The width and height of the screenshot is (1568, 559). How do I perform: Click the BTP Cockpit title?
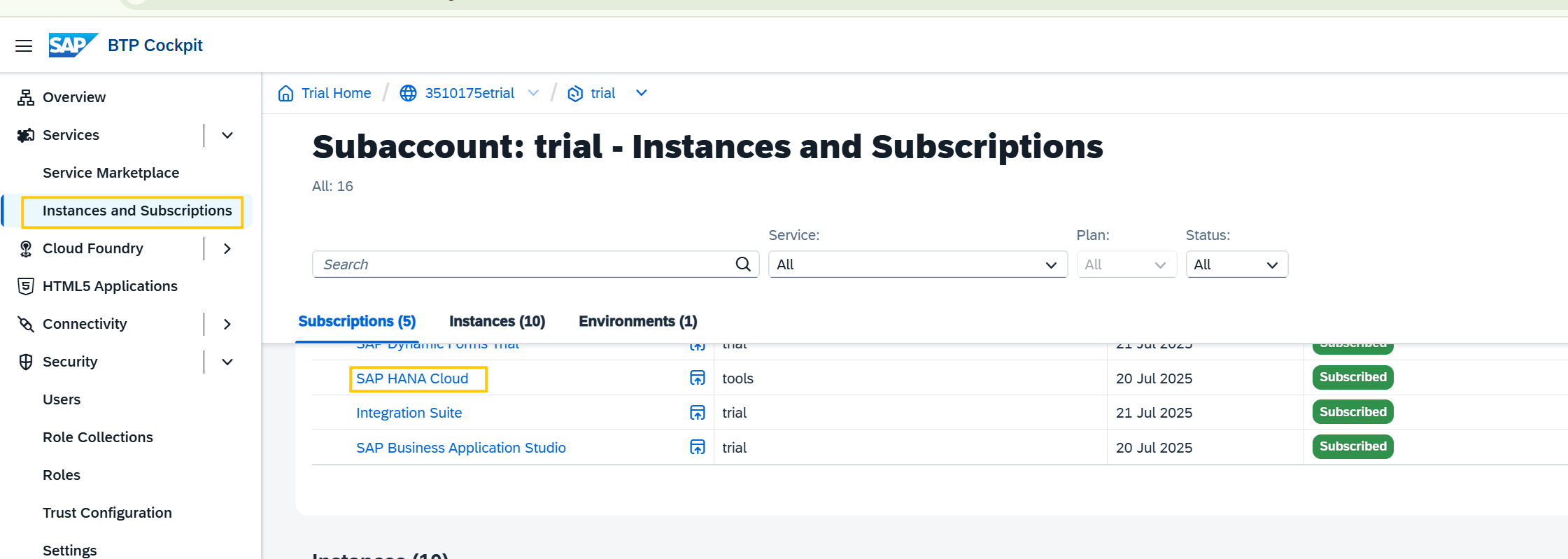[155, 45]
